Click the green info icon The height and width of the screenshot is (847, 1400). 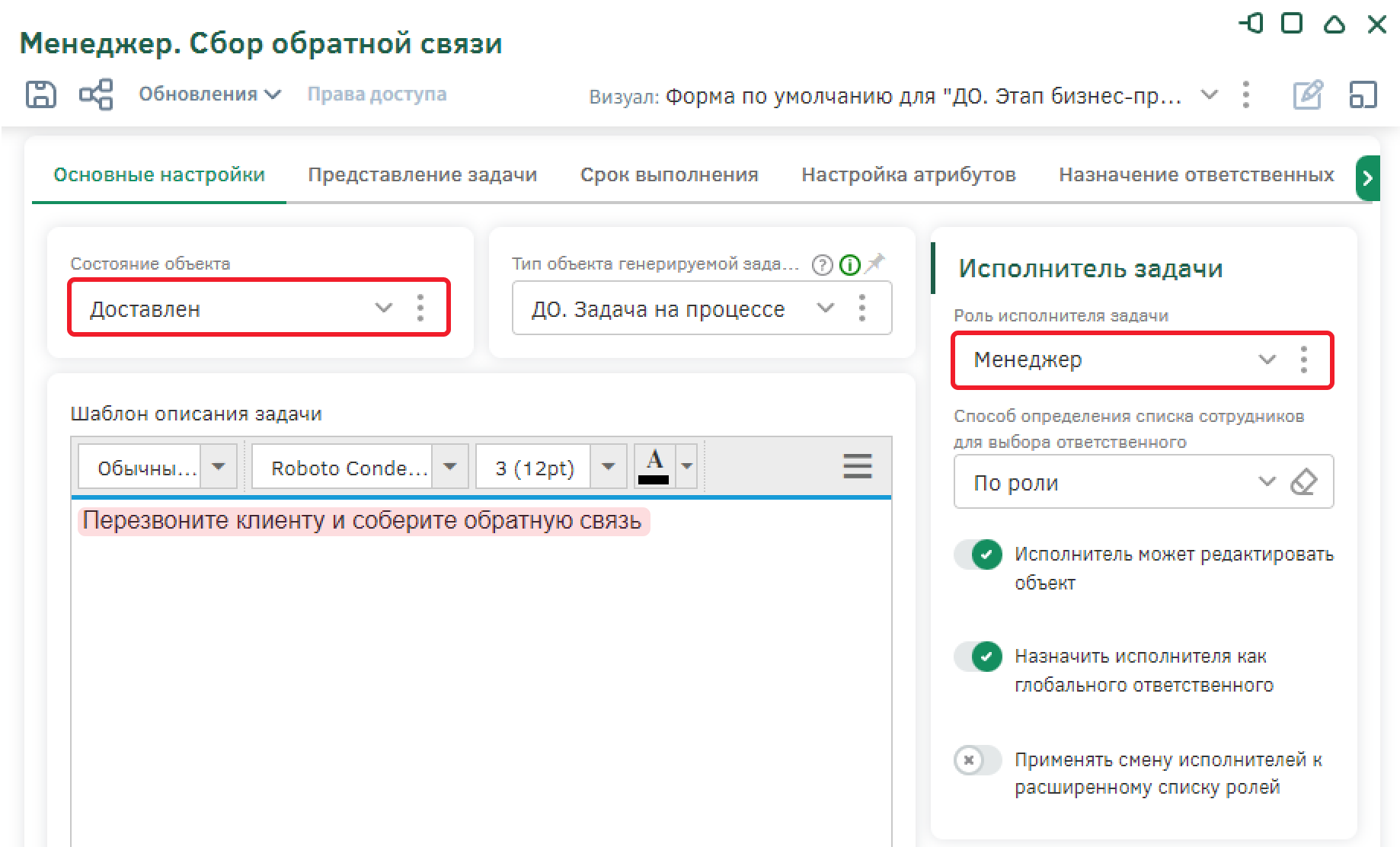tap(849, 265)
